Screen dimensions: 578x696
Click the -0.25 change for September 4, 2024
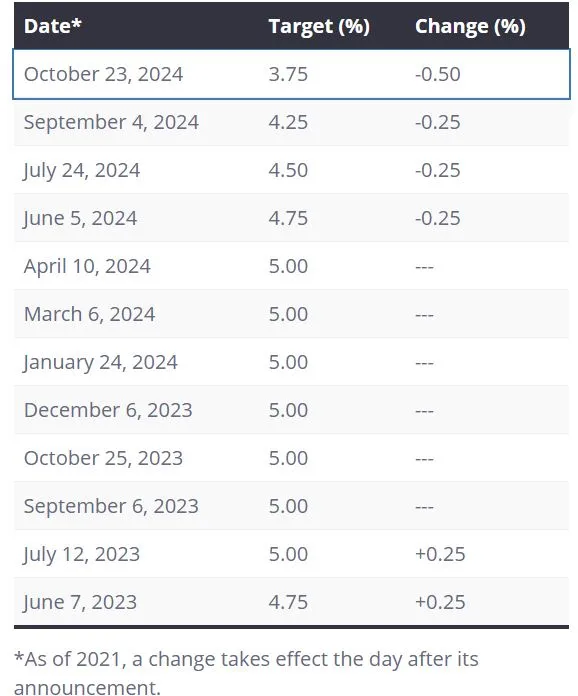(x=438, y=123)
